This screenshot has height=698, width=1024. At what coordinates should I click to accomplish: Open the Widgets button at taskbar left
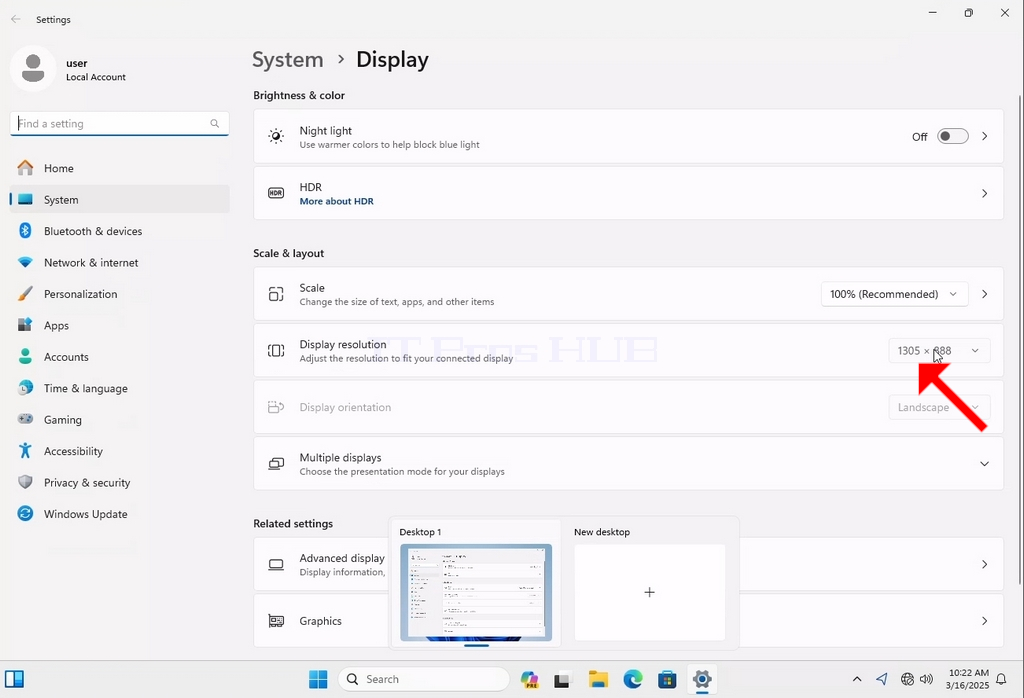tap(14, 679)
